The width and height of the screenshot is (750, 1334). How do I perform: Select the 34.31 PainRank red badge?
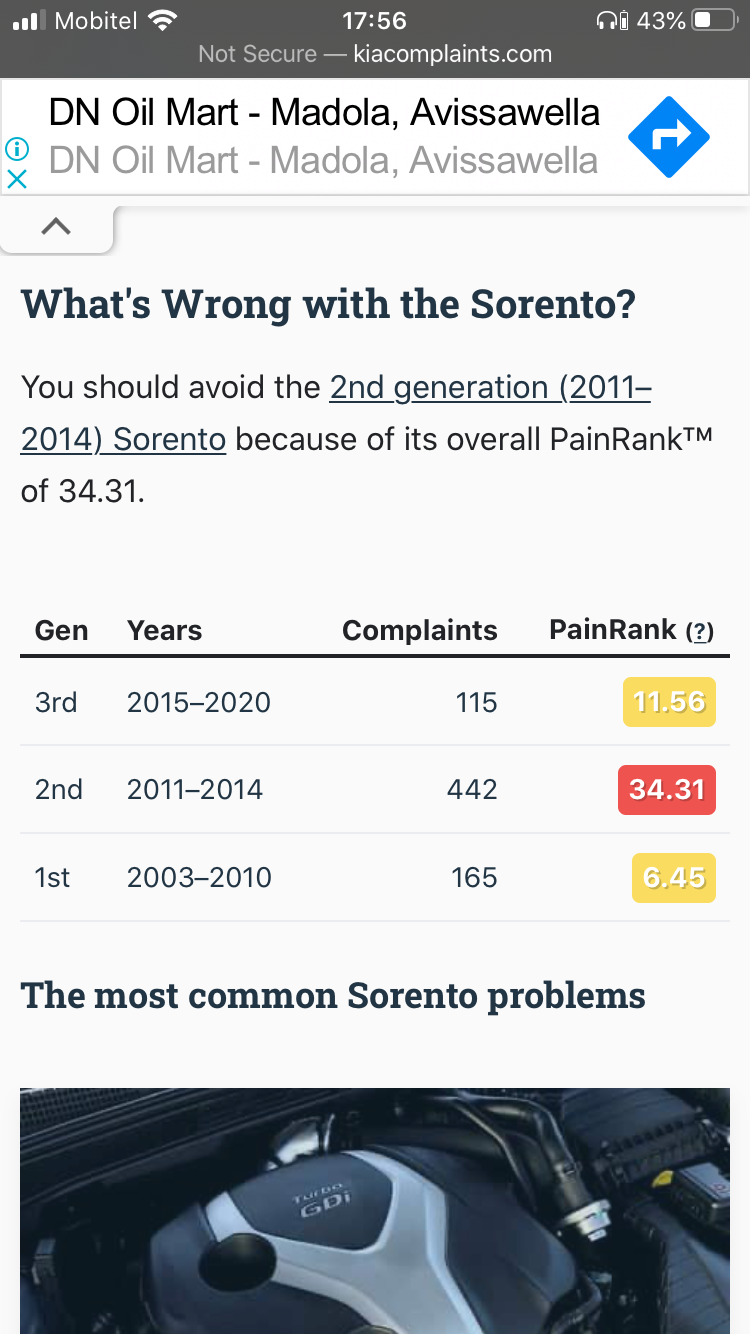667,790
